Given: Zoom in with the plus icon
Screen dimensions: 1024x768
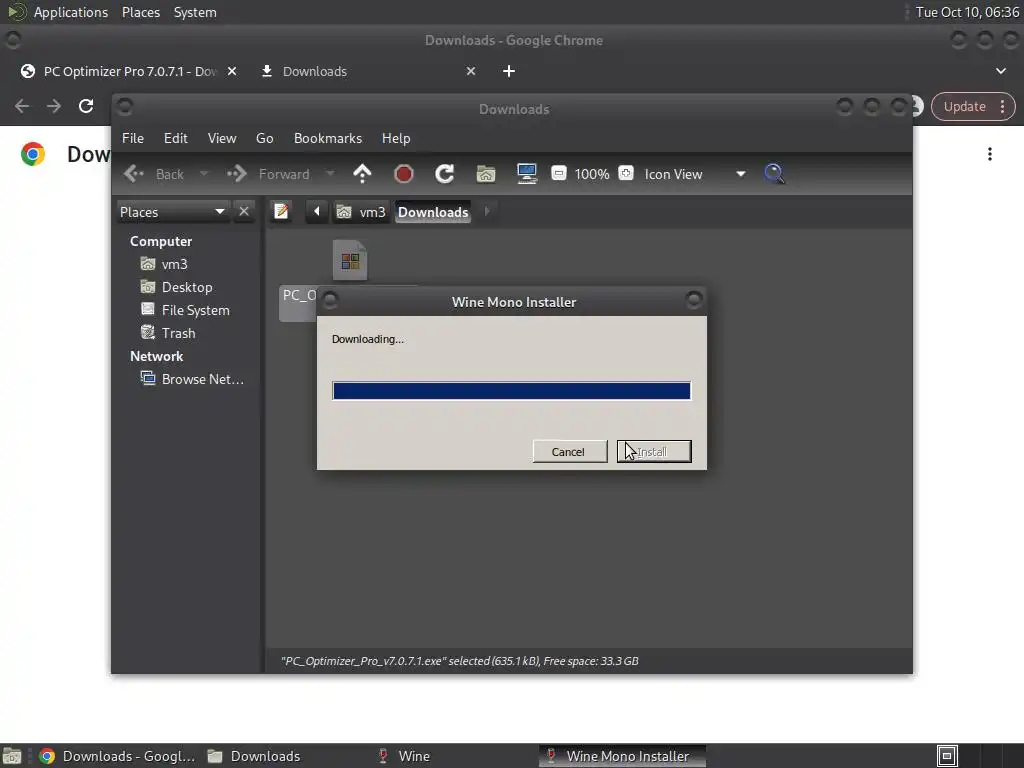Looking at the screenshot, I should [x=626, y=173].
